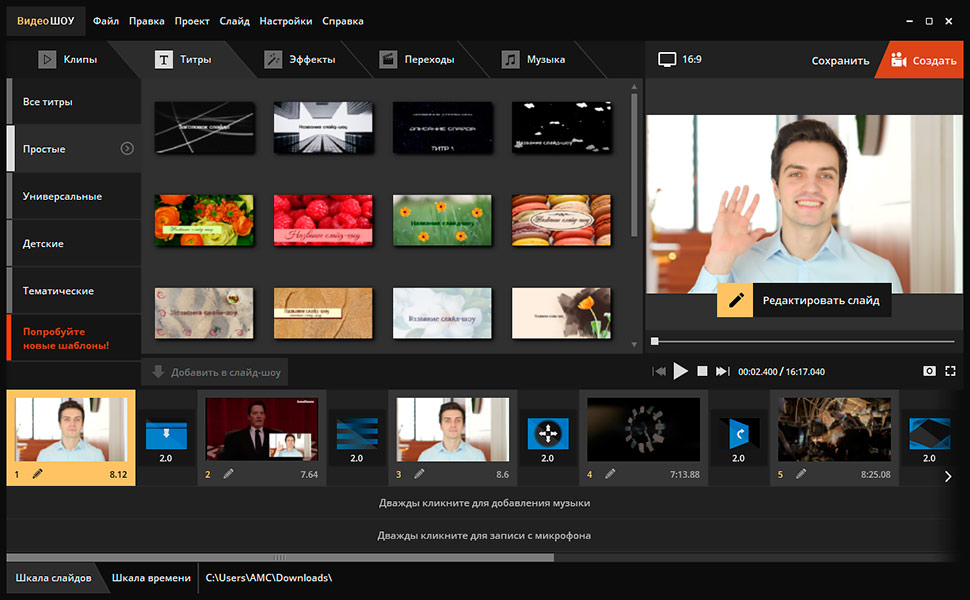Open the Проект menu
Viewport: 970px width, 600px height.
coord(192,21)
